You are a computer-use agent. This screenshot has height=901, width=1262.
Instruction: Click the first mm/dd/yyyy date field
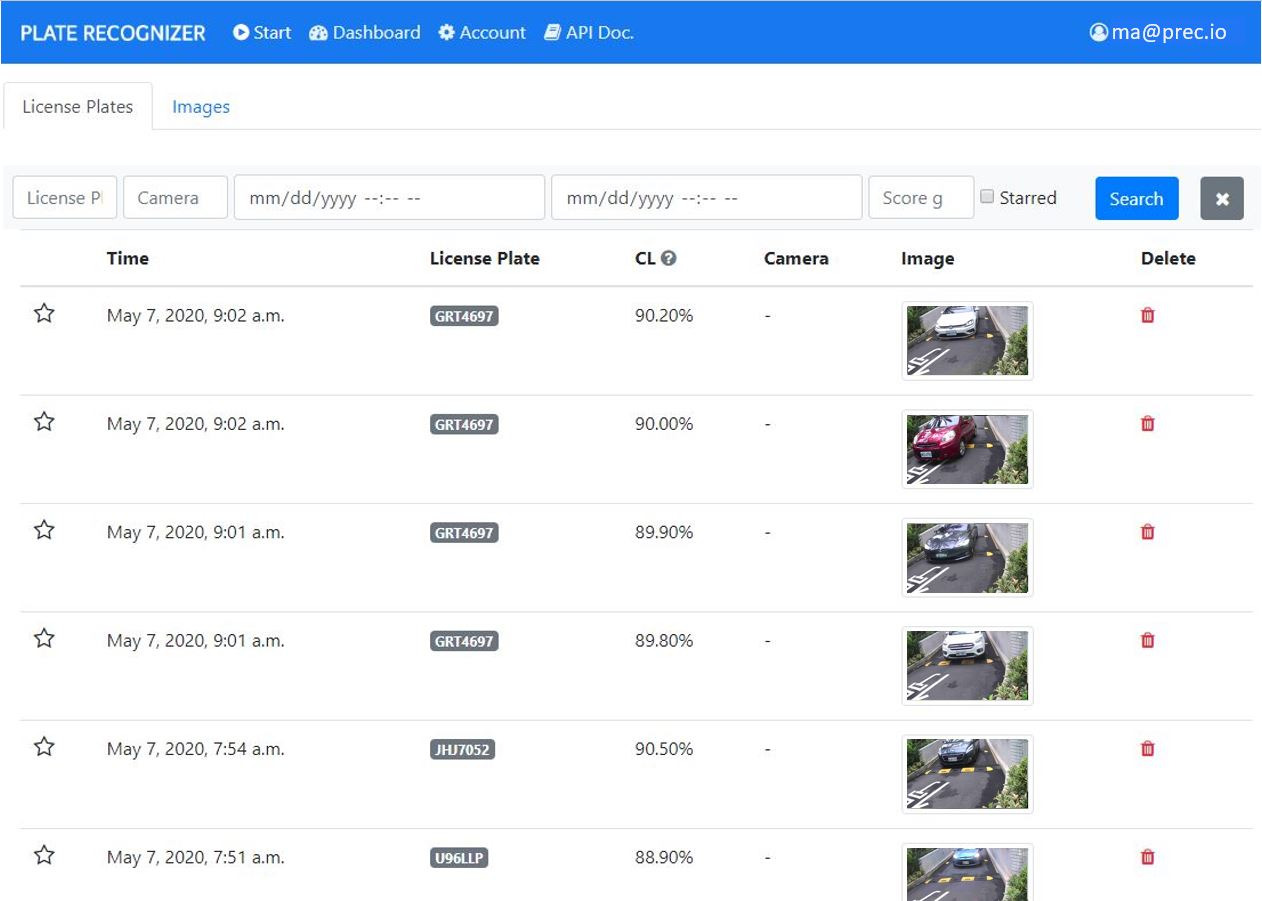[x=387, y=197]
